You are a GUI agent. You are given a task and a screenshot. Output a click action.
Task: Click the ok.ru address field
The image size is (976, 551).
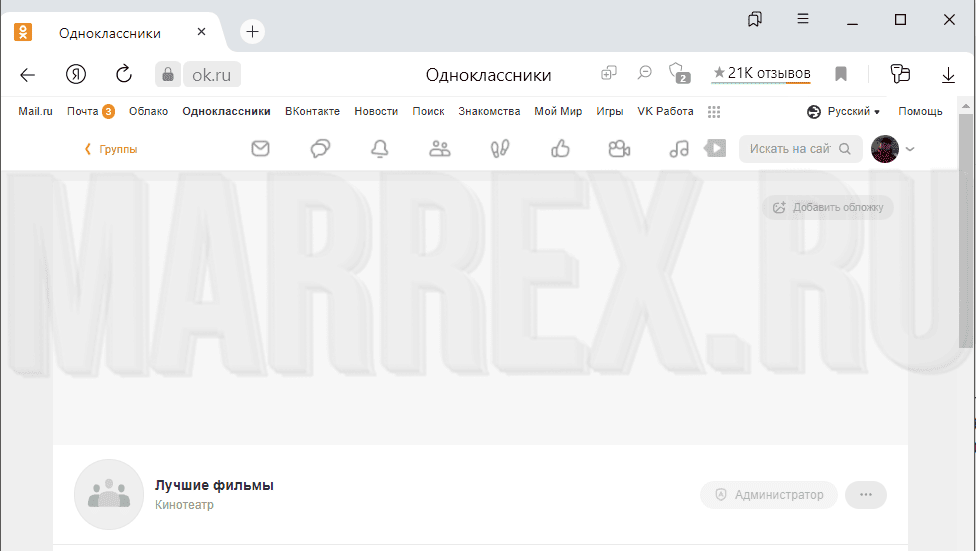coord(212,75)
